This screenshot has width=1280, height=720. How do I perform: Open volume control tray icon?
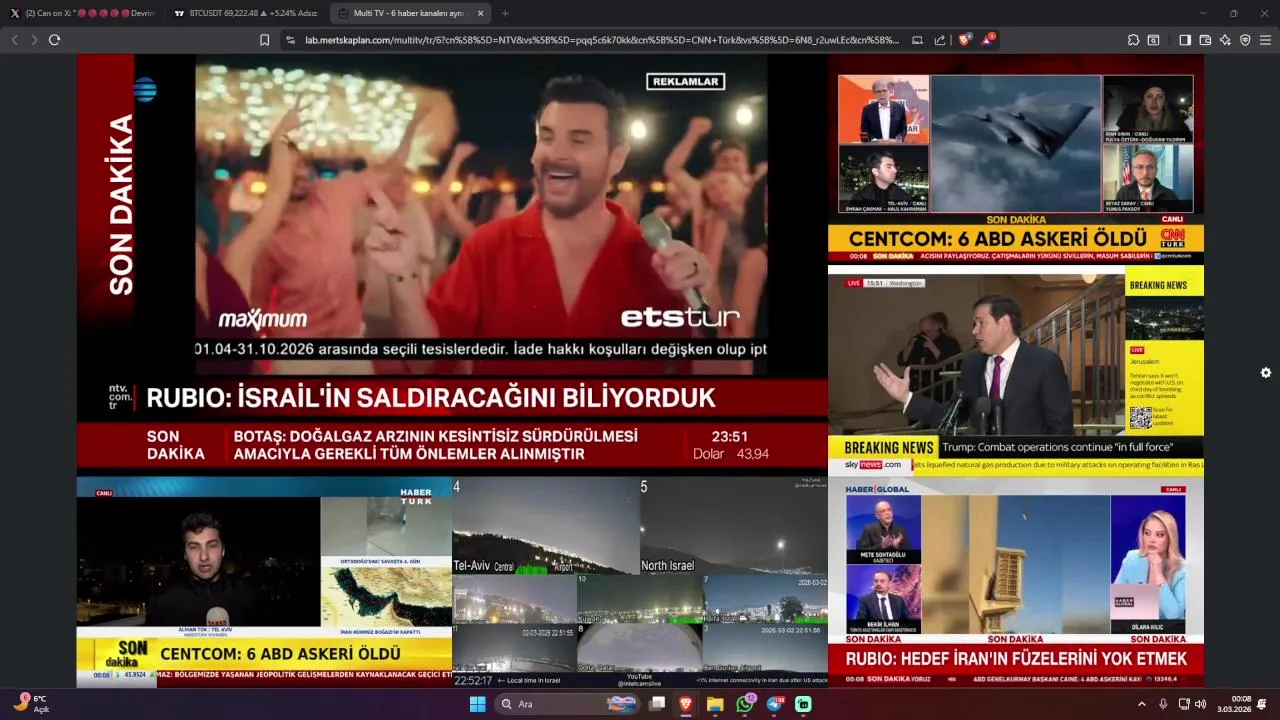coord(1200,704)
